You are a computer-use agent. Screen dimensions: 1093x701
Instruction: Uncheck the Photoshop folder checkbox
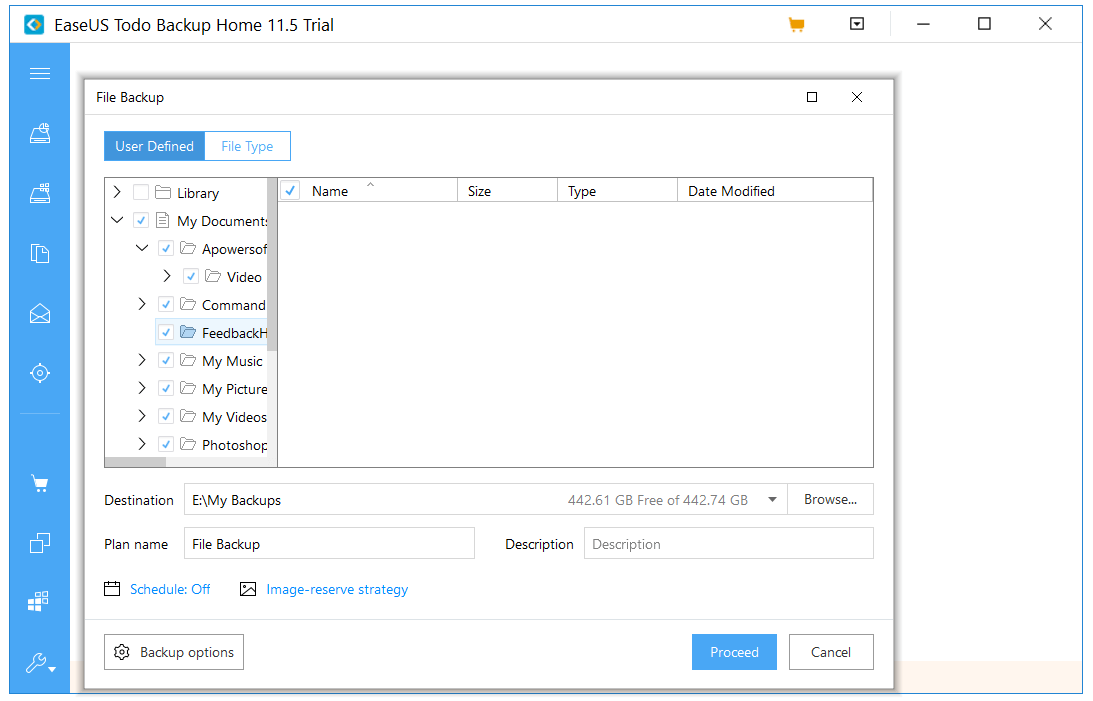tap(166, 444)
